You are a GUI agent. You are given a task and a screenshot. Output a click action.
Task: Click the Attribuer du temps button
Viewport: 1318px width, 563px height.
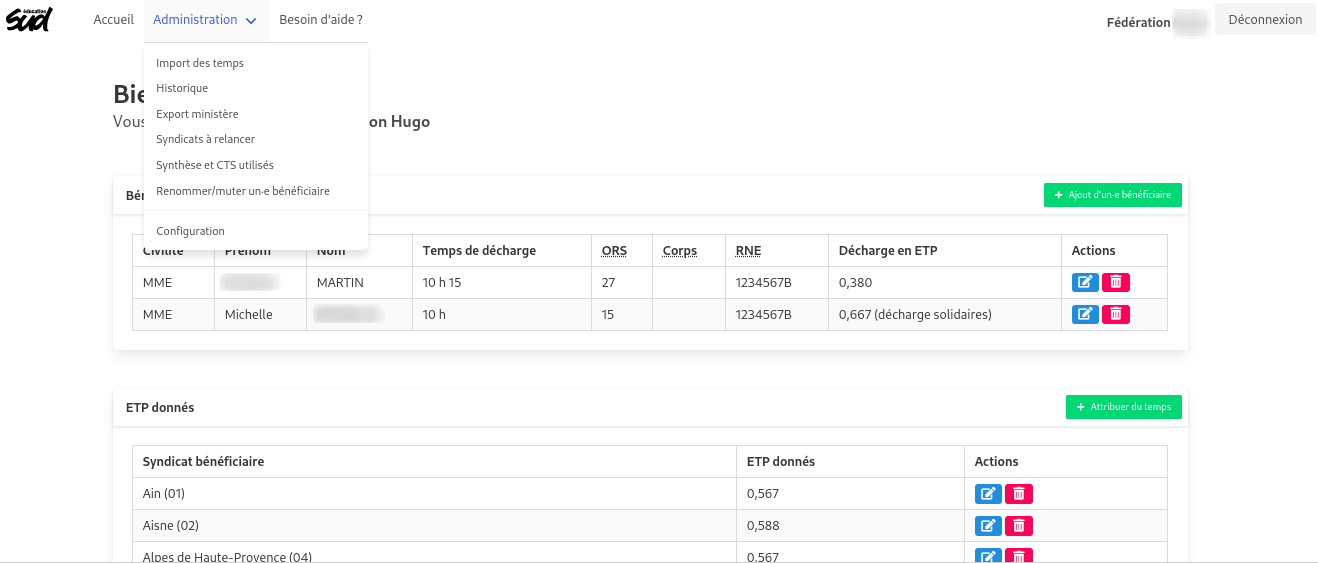coord(1123,407)
